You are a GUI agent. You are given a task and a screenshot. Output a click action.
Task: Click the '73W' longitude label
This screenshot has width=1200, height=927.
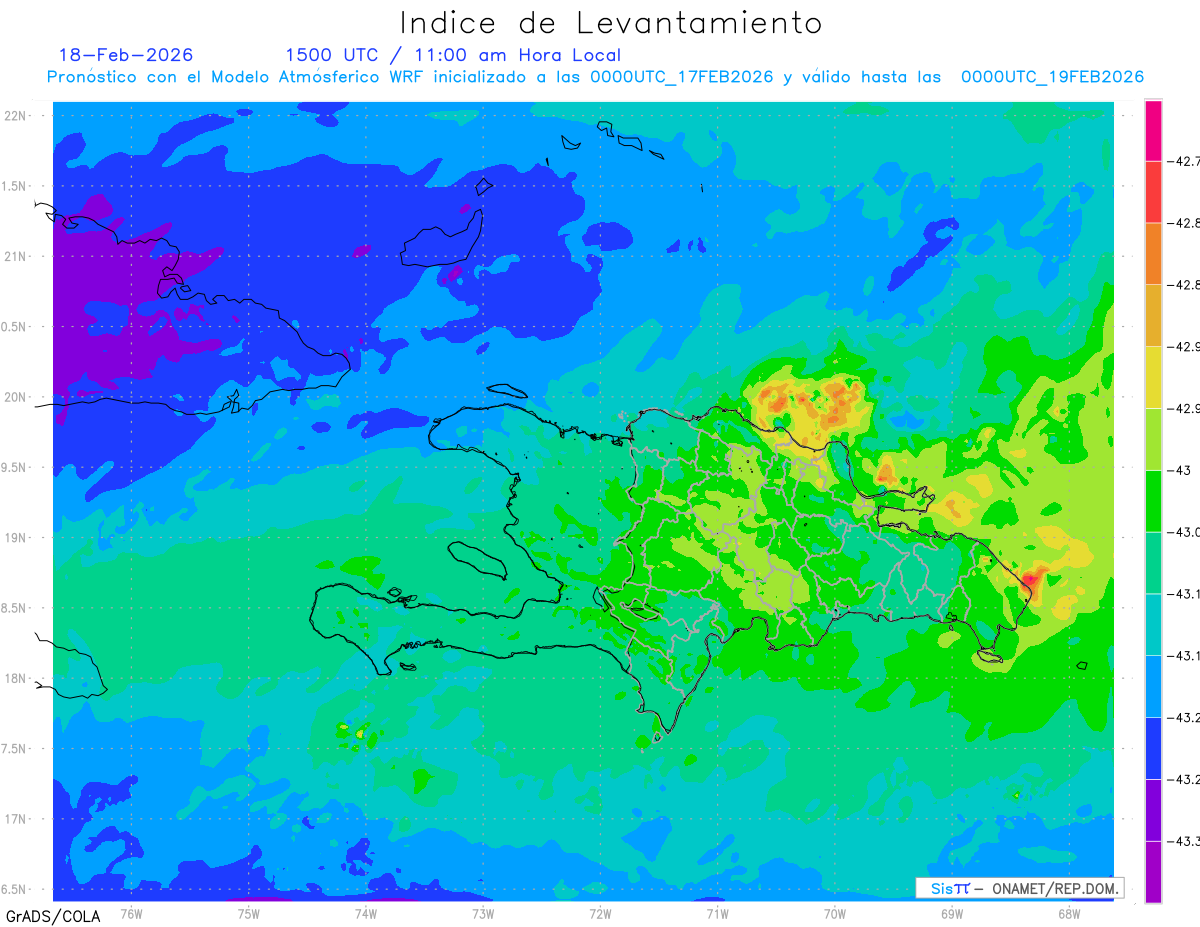click(483, 913)
